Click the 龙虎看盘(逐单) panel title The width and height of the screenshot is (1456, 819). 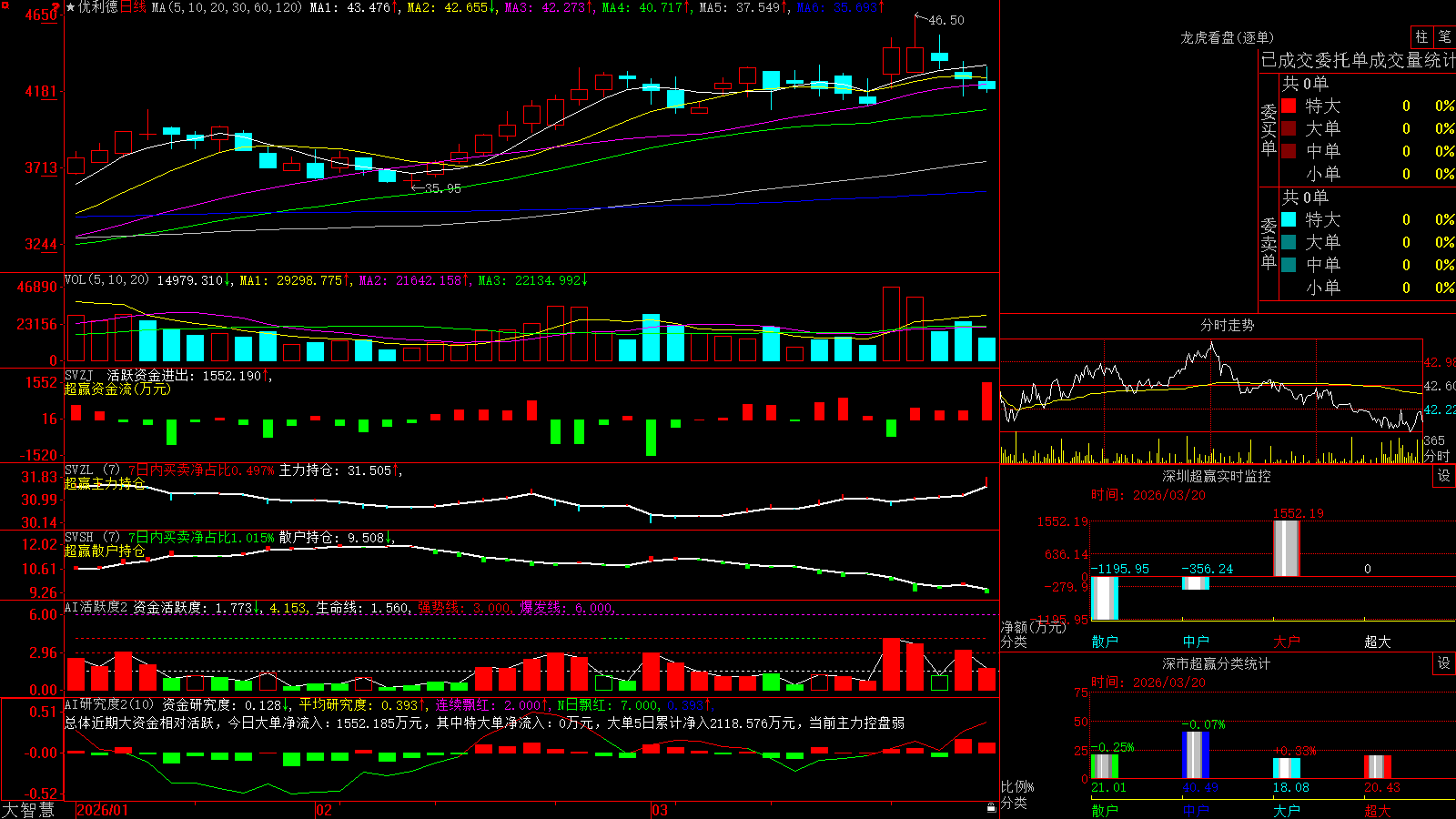point(1228,37)
